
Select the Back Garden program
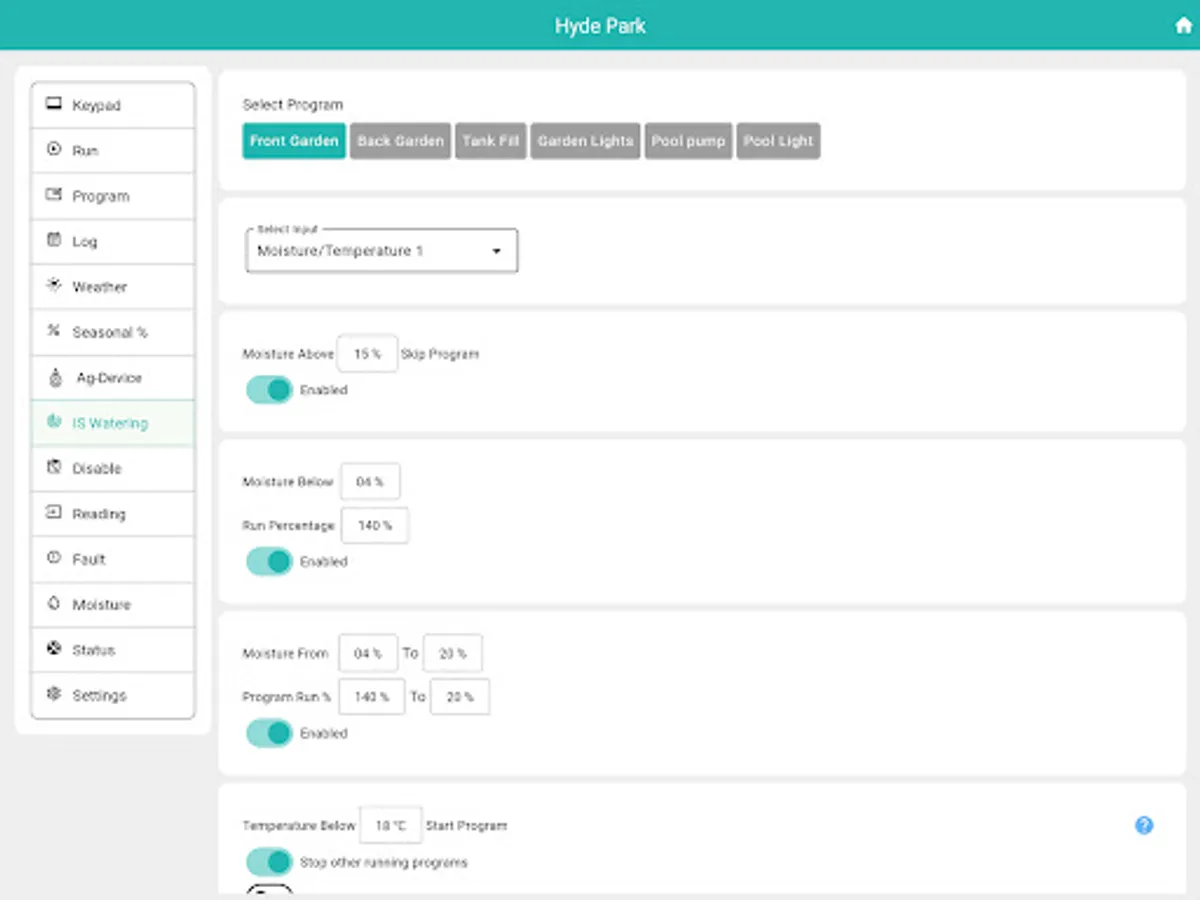click(x=400, y=141)
